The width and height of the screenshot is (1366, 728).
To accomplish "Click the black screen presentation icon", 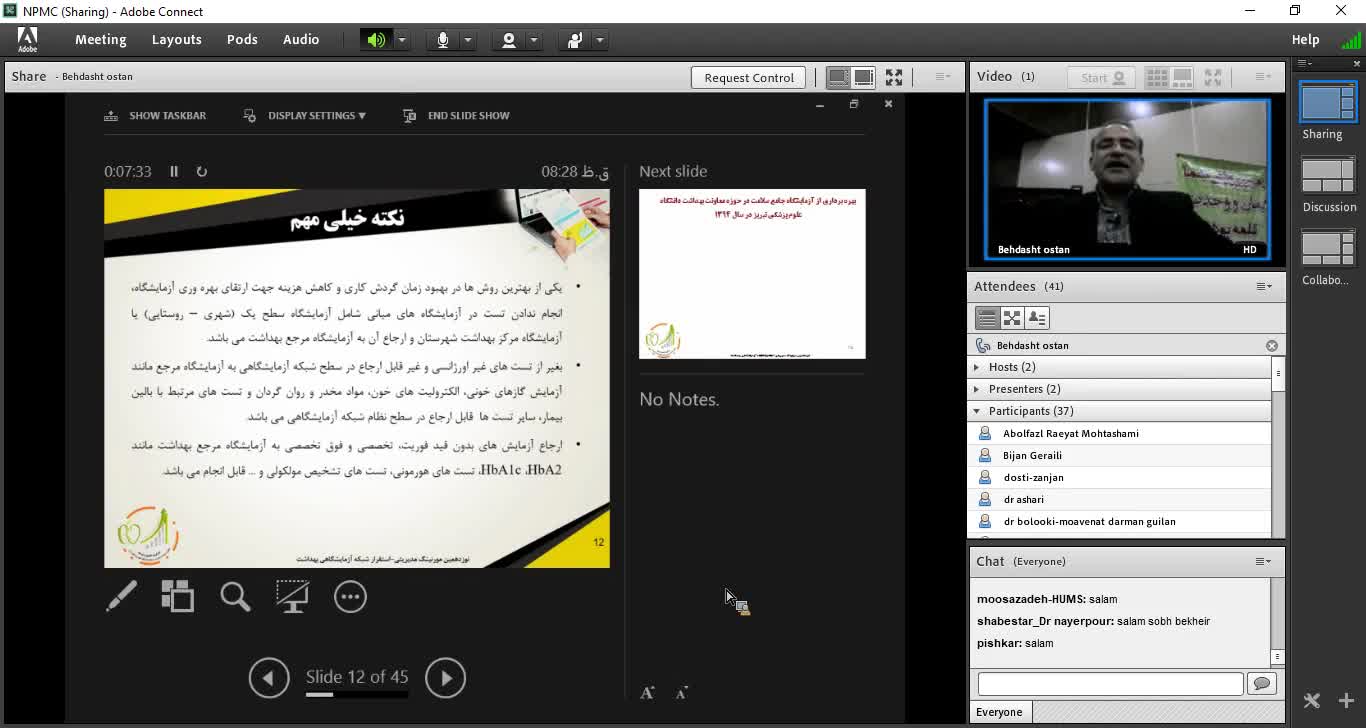I will pos(292,597).
